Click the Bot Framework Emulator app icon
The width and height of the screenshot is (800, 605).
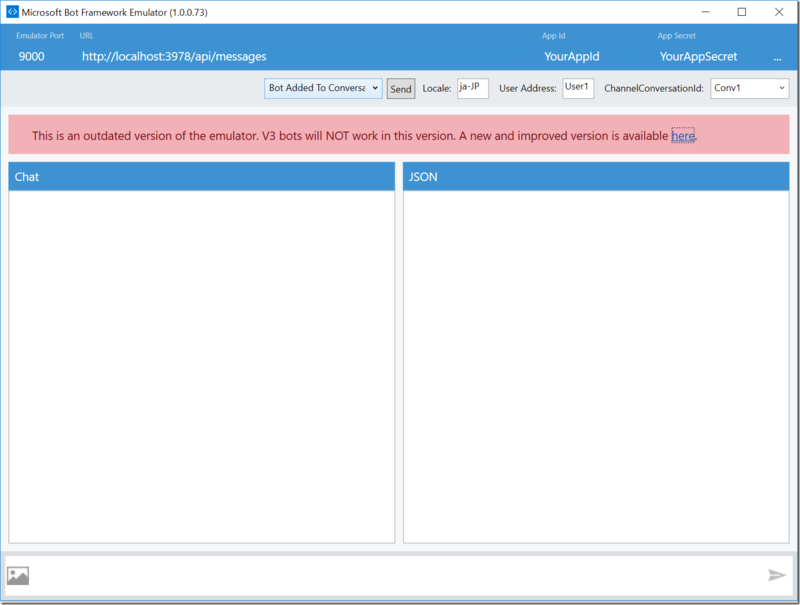[12, 12]
